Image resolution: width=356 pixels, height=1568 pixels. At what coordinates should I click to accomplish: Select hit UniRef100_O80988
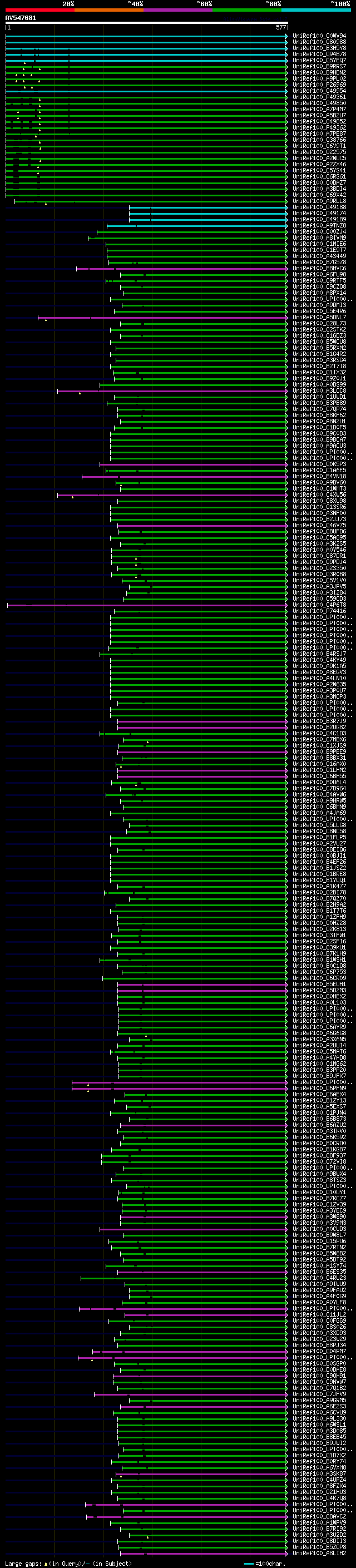tap(319, 42)
